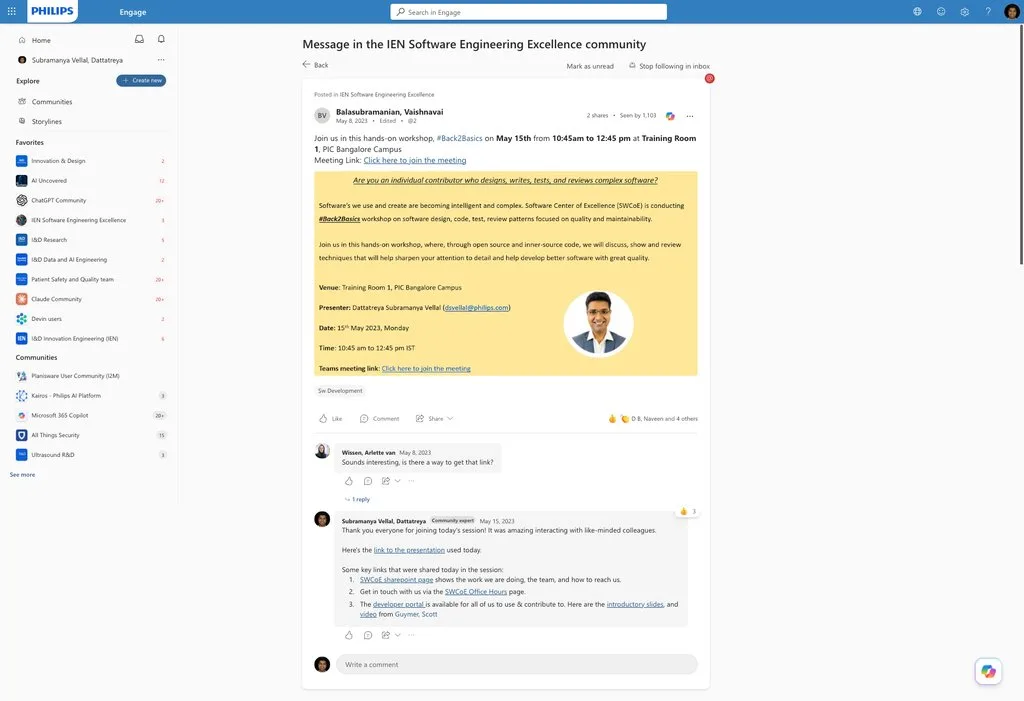Click the Philips logo
The height and width of the screenshot is (701, 1024).
pyautogui.click(x=52, y=11)
